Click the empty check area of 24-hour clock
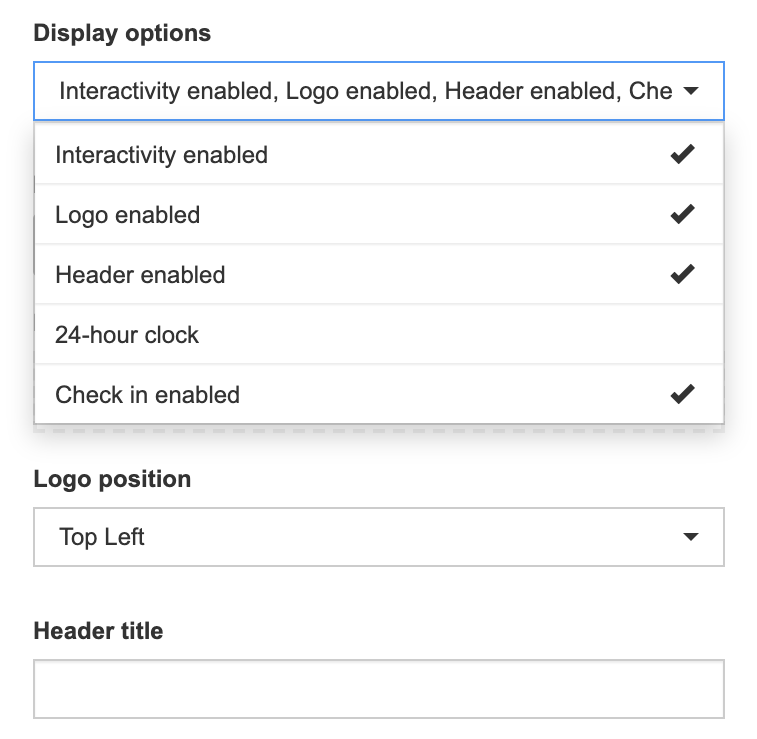Viewport: 757px width, 739px height. pos(682,334)
